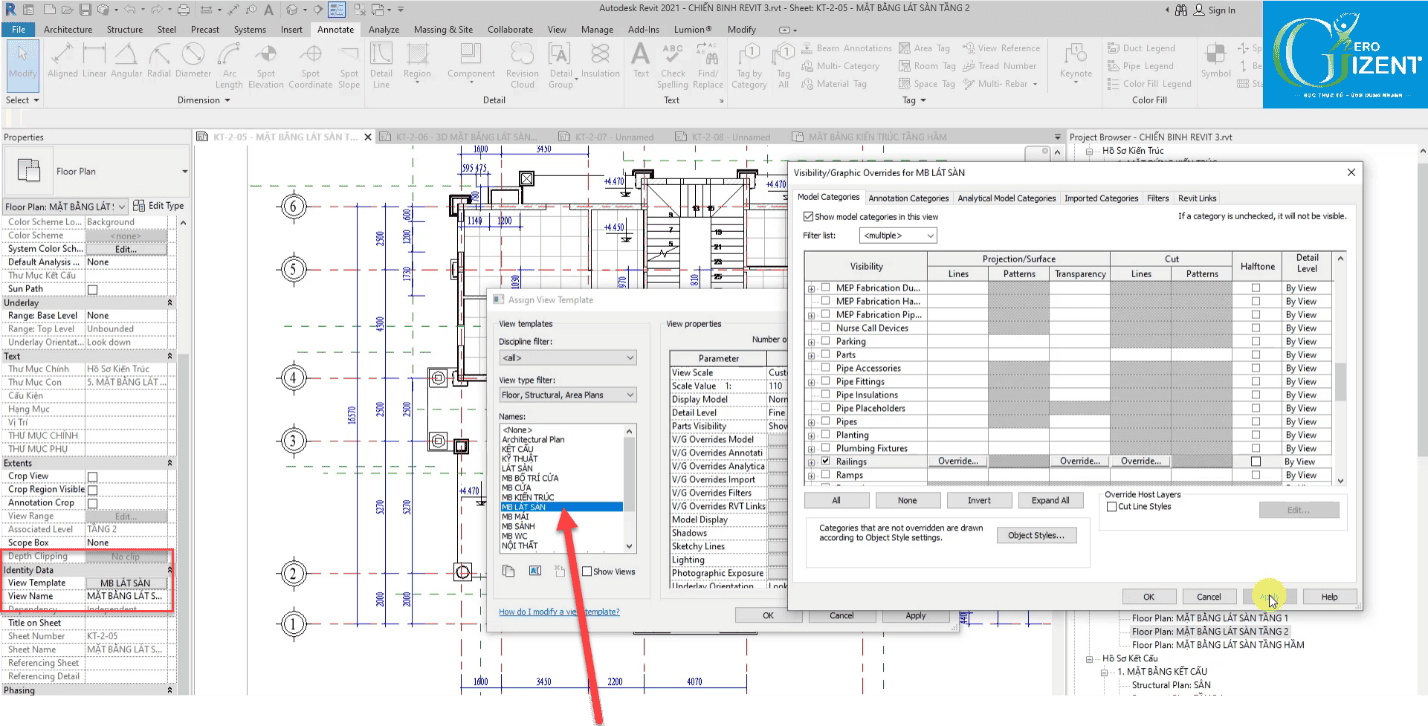This screenshot has height=726, width=1428.
Task: Open the View type filter dropdown
Action: [x=567, y=395]
